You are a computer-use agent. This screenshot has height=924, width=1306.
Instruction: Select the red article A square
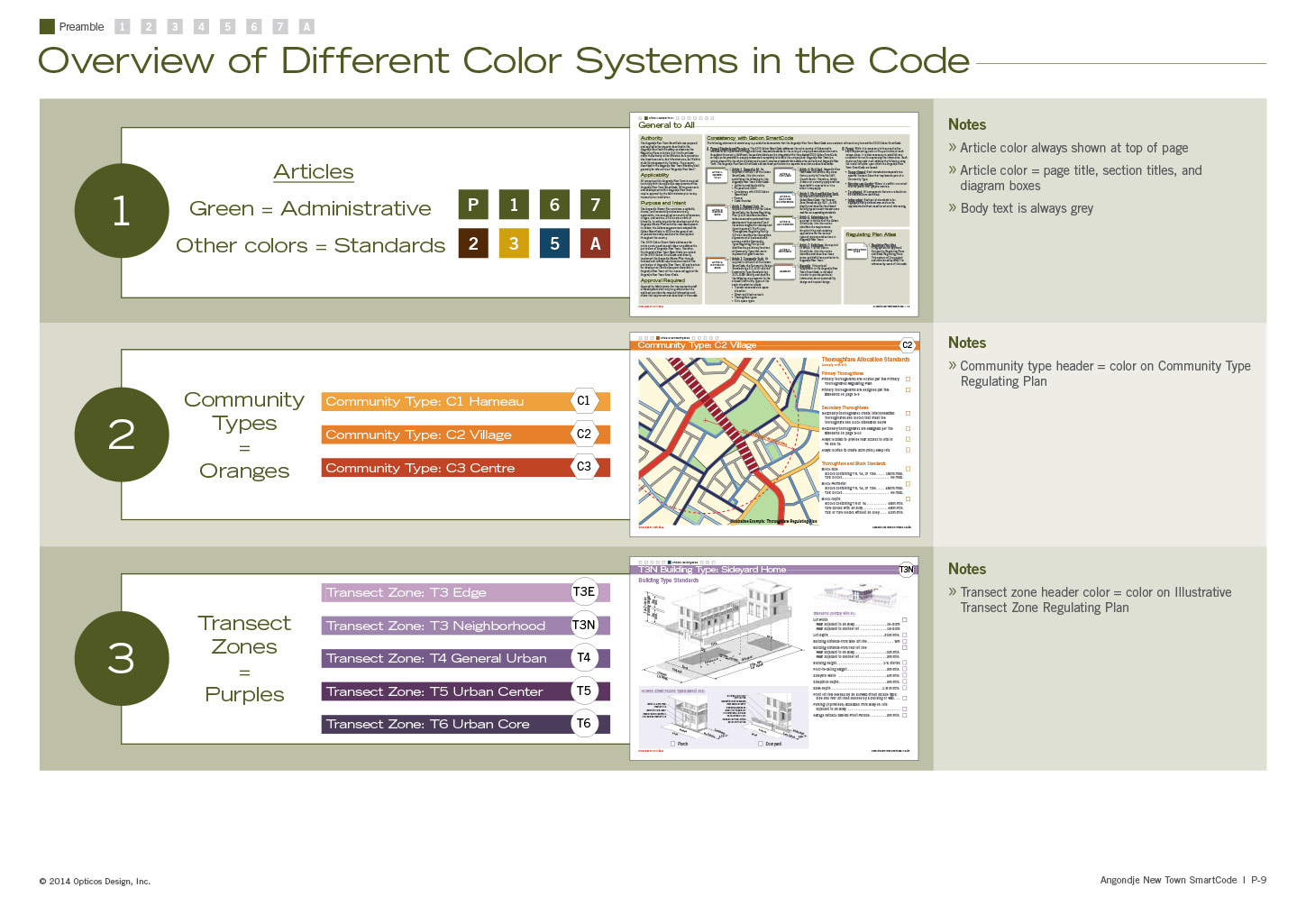coord(595,243)
